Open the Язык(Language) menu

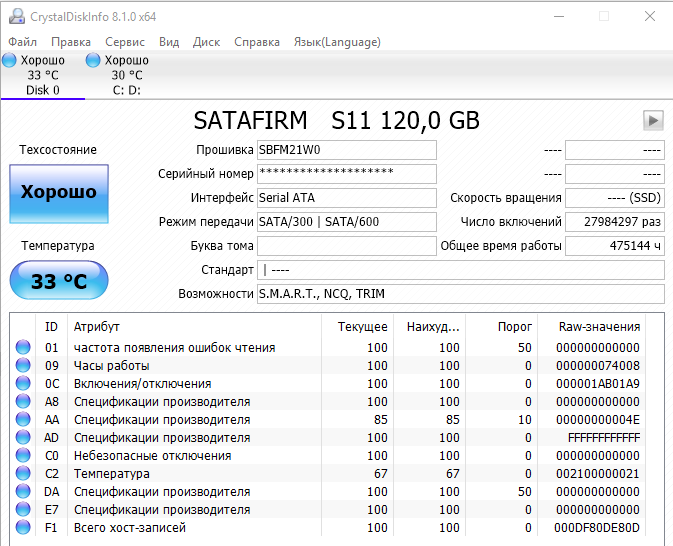336,42
